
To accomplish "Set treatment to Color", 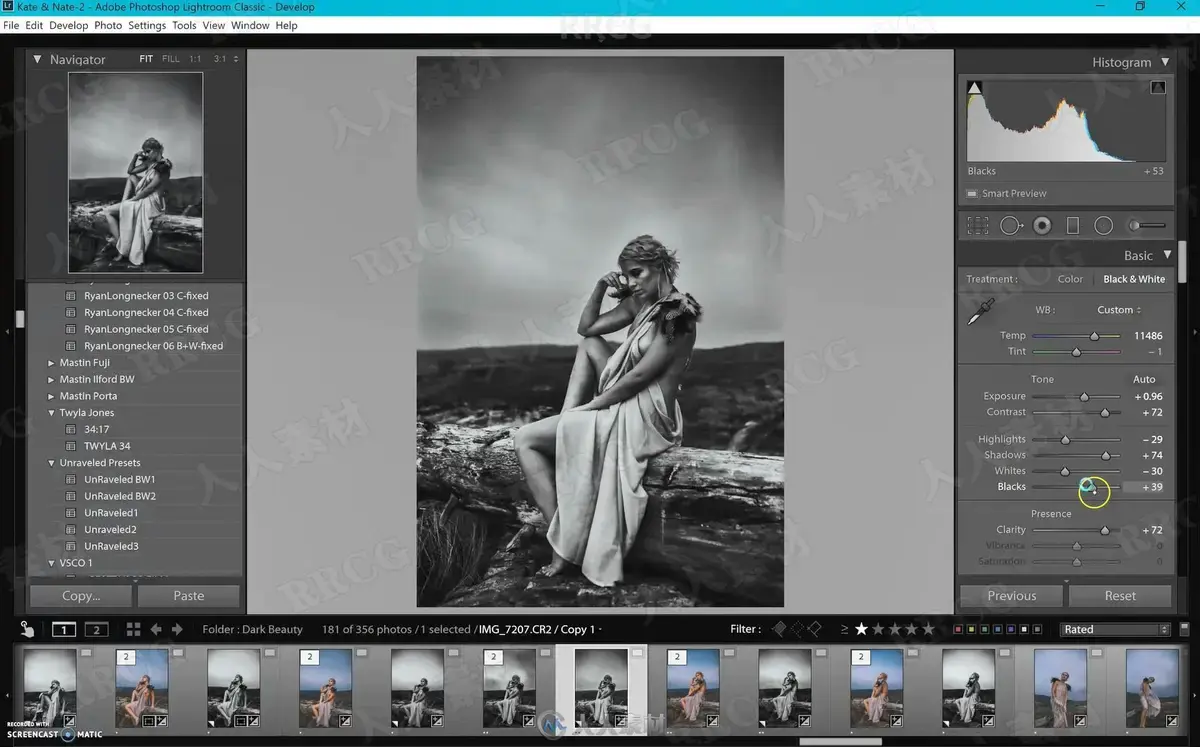I will pos(1070,279).
